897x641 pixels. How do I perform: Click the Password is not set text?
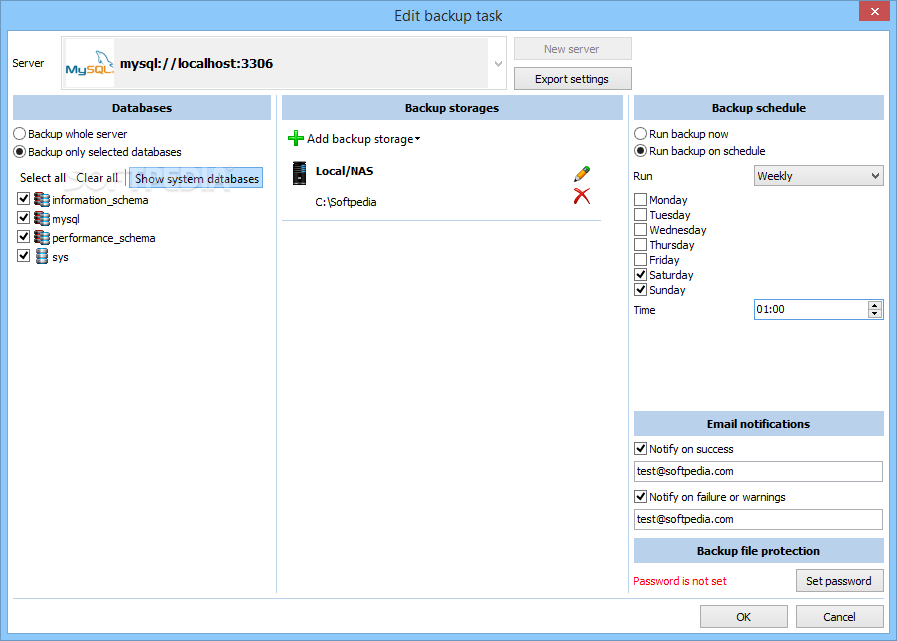coord(680,581)
